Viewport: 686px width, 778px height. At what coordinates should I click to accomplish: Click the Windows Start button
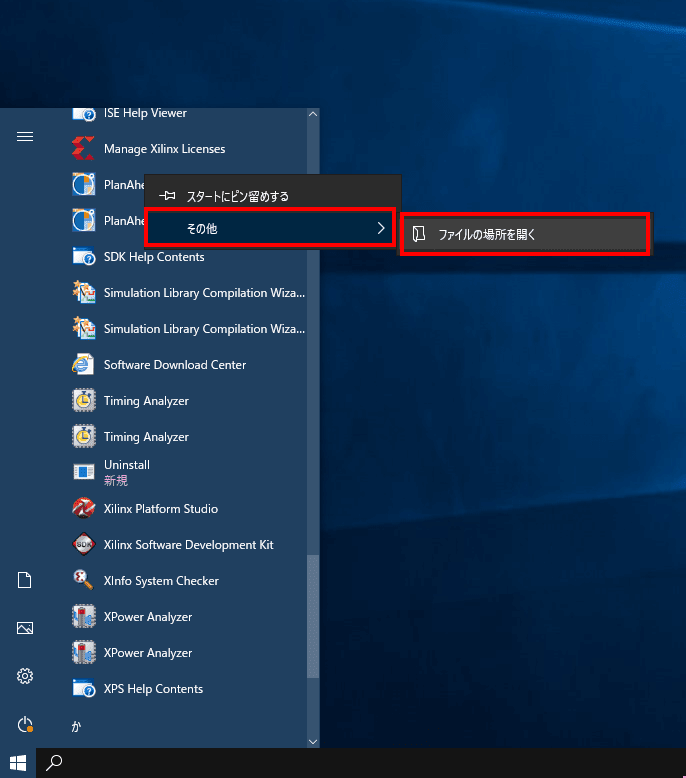[18, 762]
